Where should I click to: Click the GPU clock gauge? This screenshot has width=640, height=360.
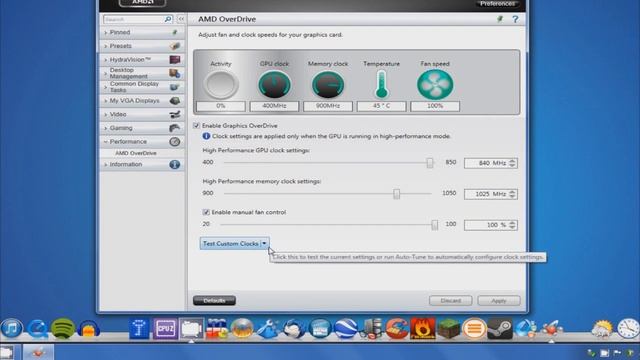(274, 84)
